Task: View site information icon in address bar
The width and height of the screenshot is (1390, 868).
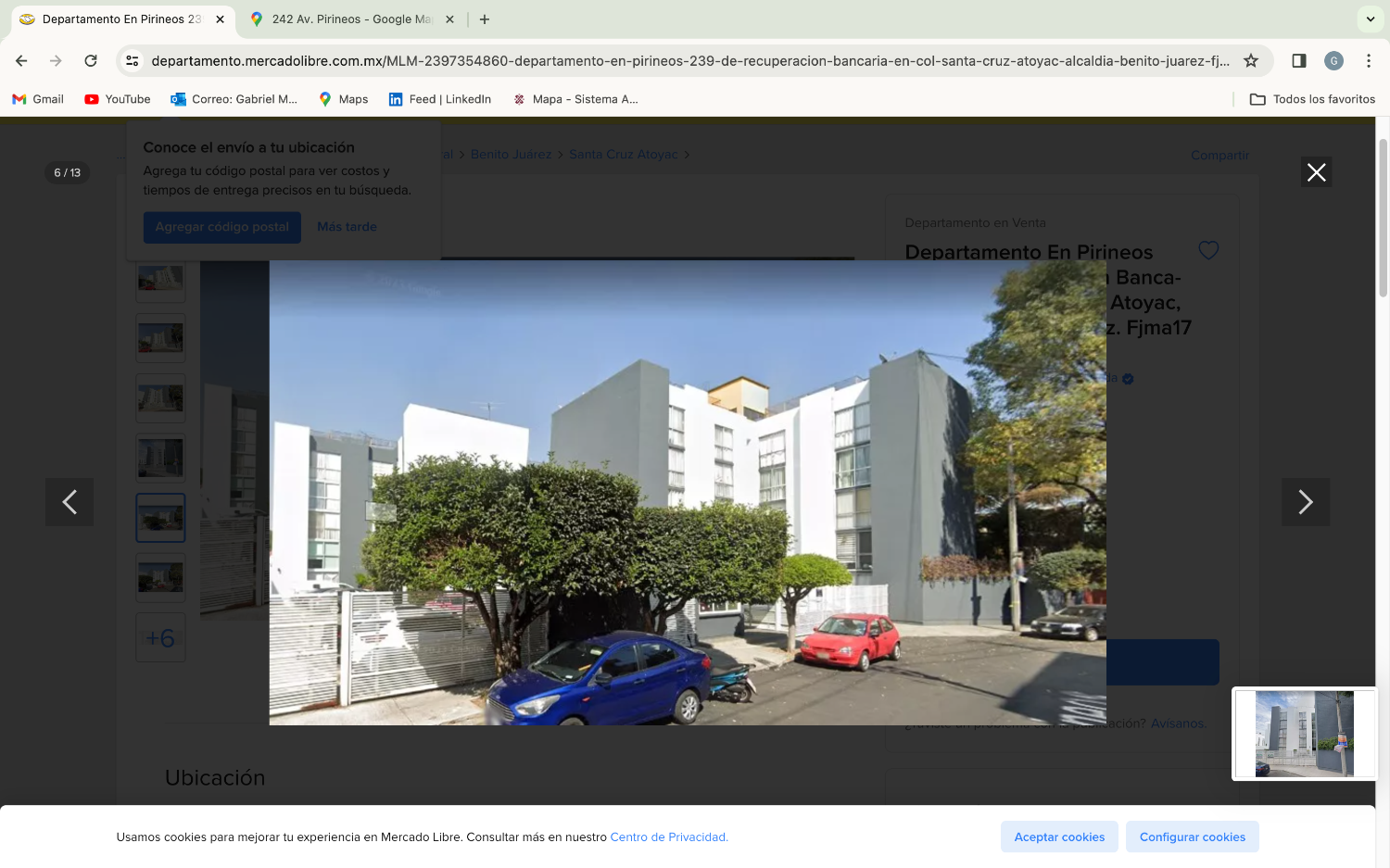Action: [x=133, y=61]
